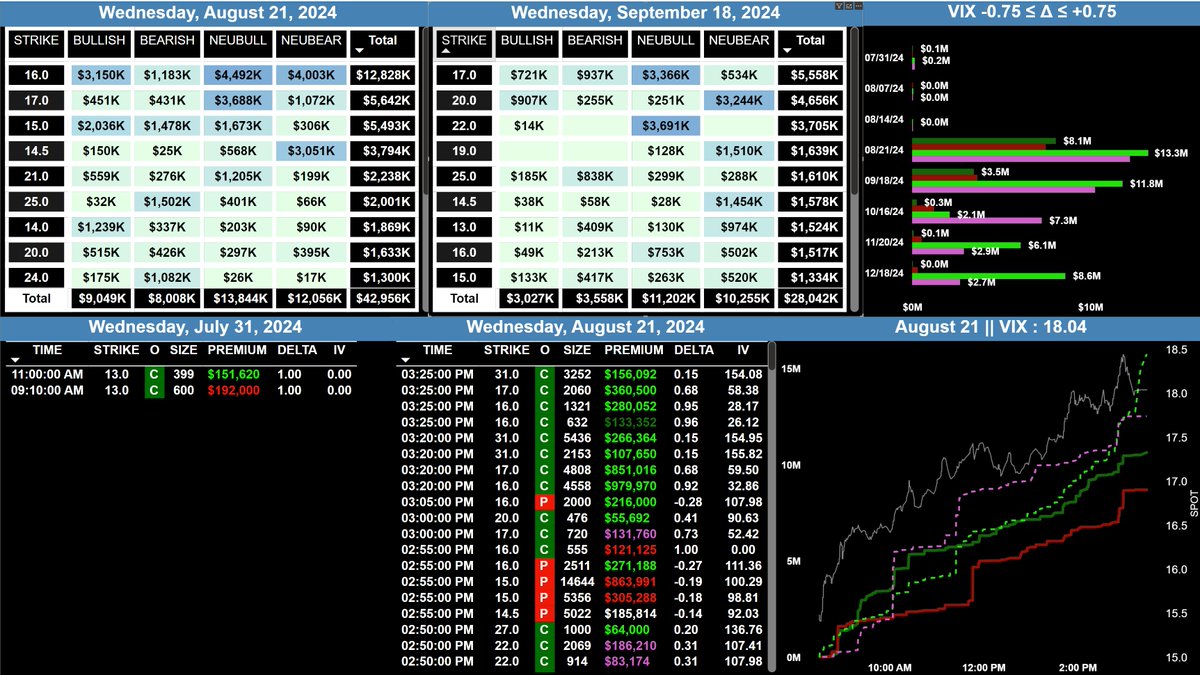Sort by BULLISH column in the August 21 strike table
The width and height of the screenshot is (1200, 675).
100,41
